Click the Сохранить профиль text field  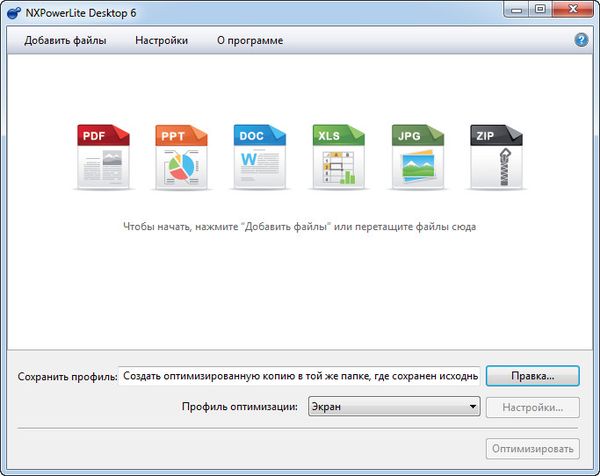point(300,376)
